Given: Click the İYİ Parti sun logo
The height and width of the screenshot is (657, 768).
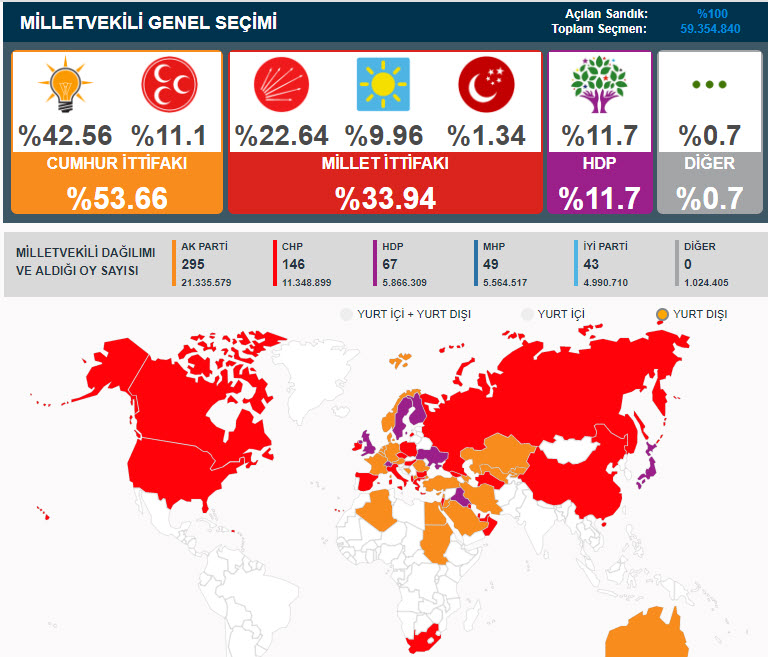Looking at the screenshot, I should point(383,84).
